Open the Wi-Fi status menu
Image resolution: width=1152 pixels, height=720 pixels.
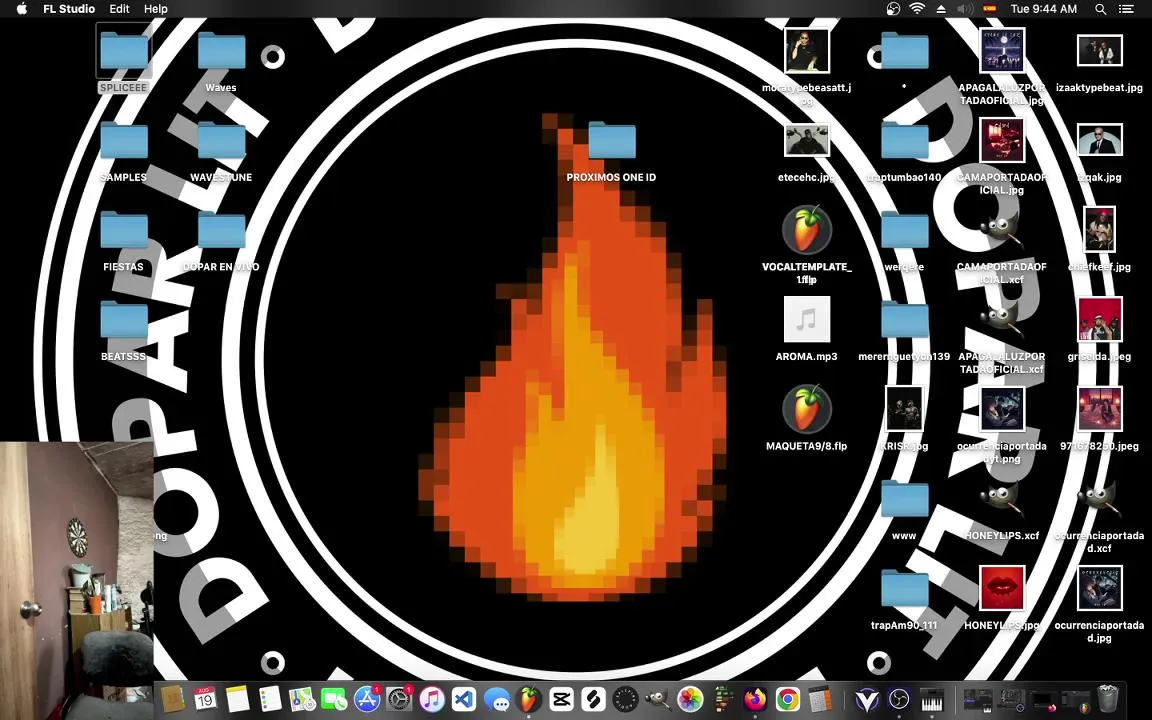(x=916, y=9)
